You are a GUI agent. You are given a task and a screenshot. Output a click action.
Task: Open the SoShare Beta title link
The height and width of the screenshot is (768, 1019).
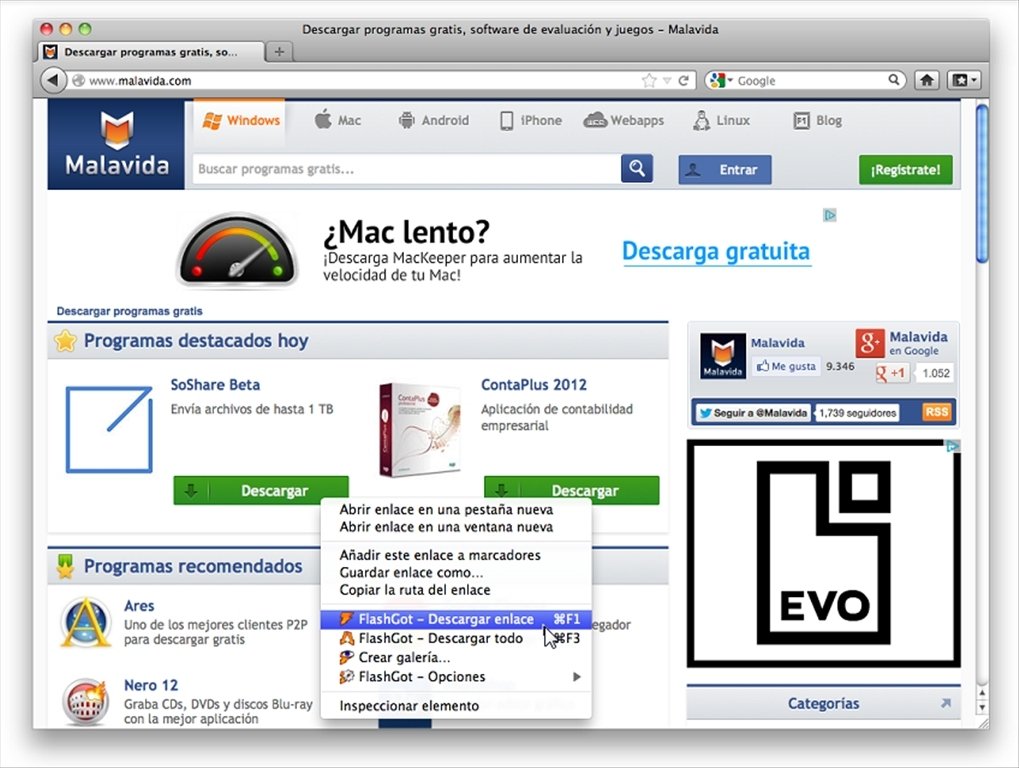coord(215,385)
